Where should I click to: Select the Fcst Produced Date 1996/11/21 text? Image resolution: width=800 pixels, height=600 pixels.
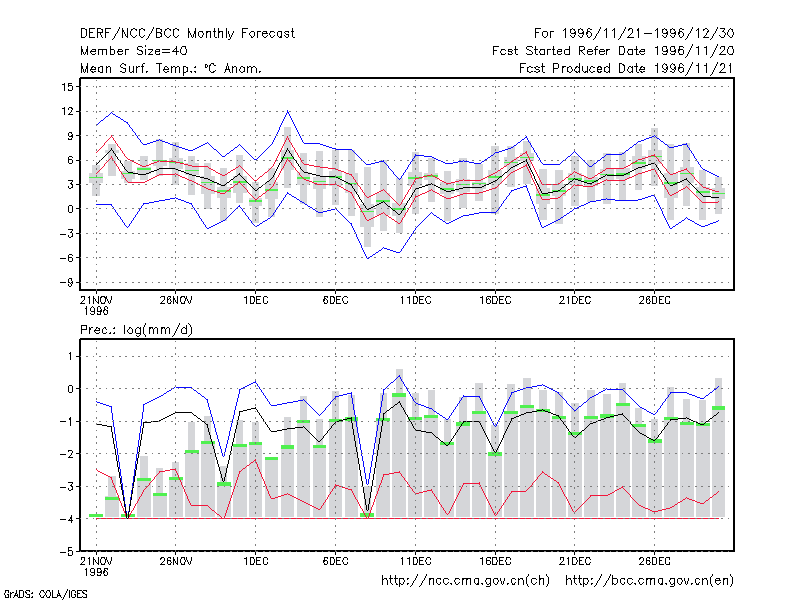[x=627, y=68]
